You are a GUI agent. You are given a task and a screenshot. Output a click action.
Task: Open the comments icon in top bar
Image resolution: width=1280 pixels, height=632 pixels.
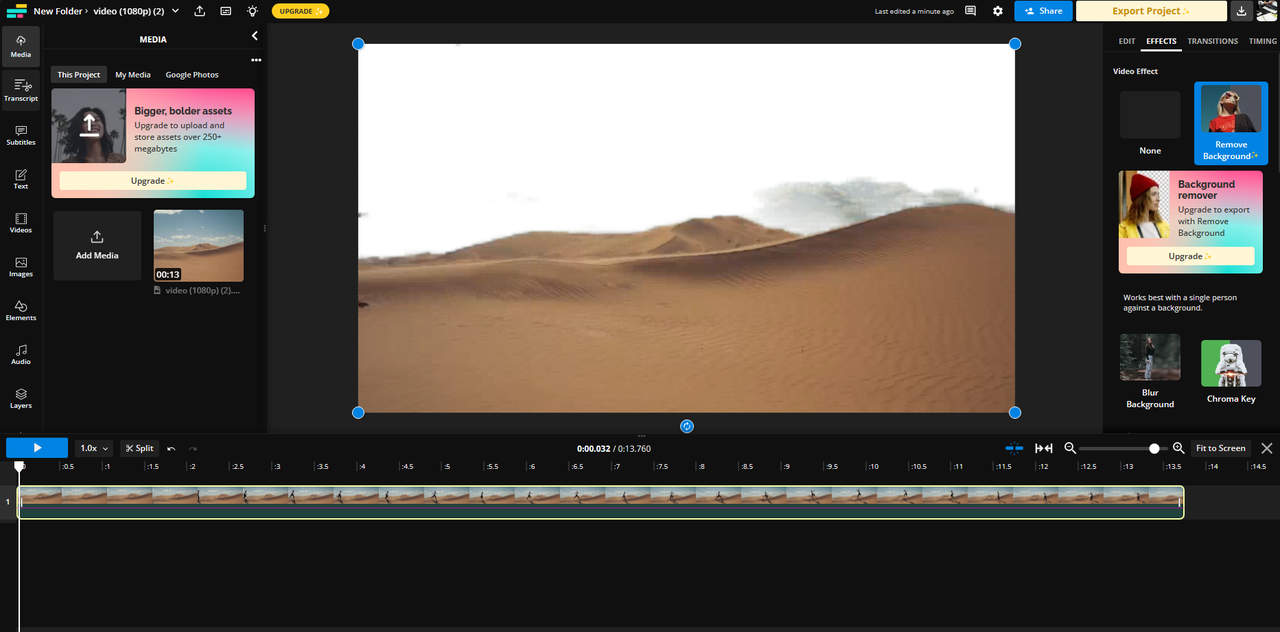(970, 11)
